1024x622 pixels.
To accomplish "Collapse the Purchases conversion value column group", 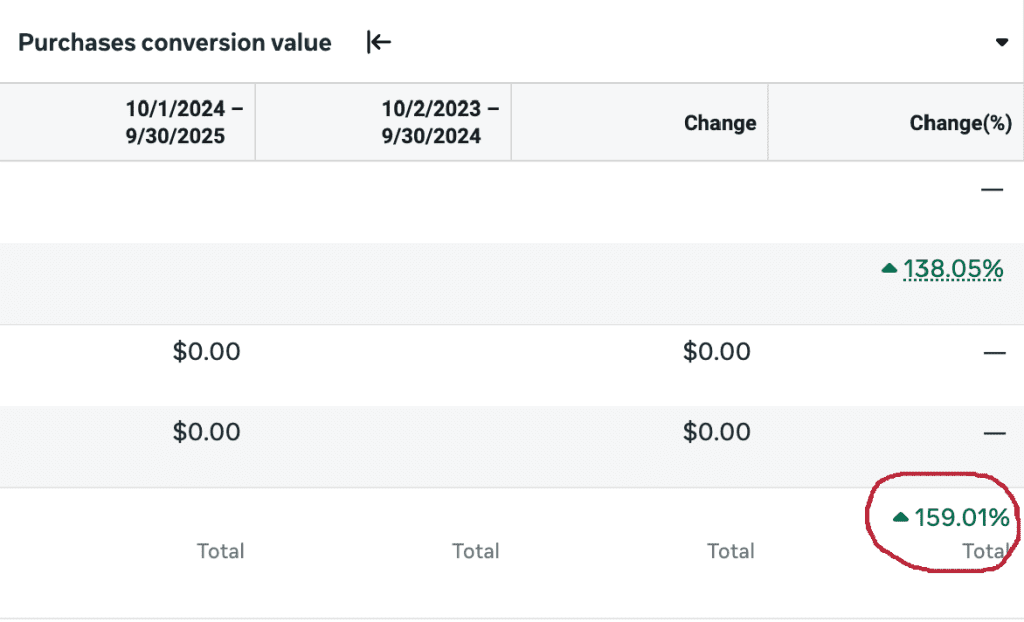I will tap(379, 42).
